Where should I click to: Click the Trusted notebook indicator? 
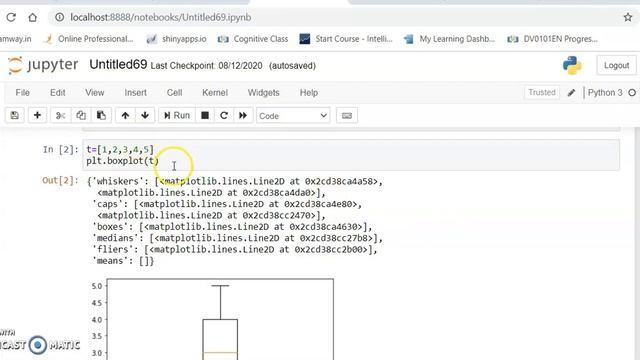(x=542, y=93)
